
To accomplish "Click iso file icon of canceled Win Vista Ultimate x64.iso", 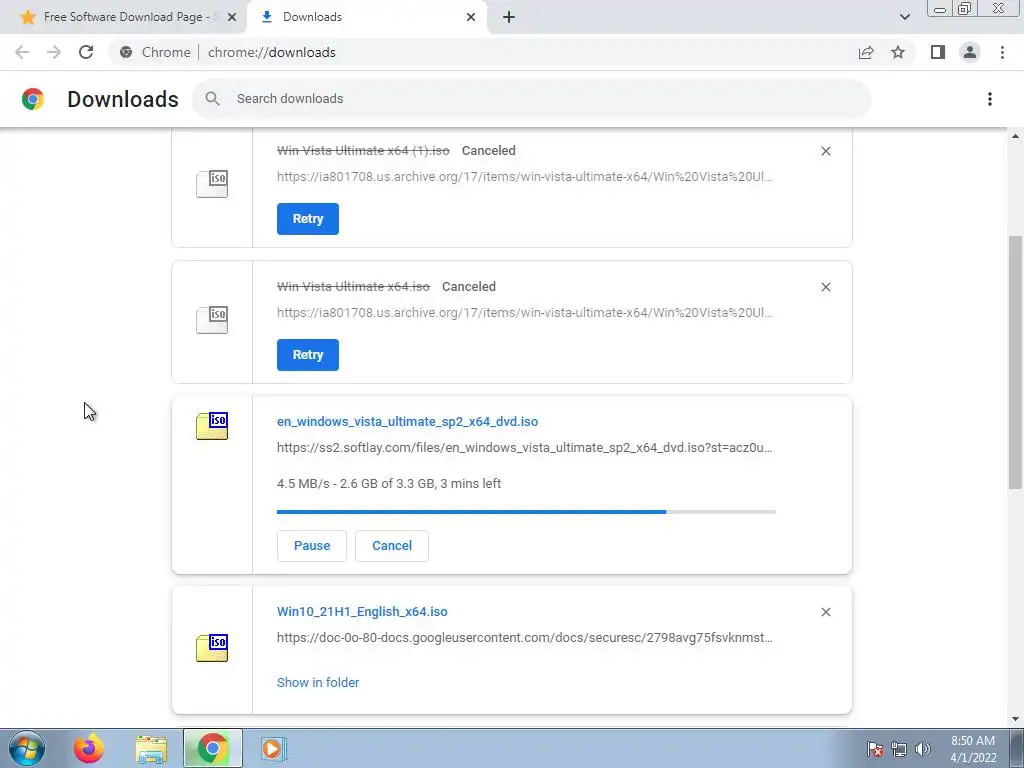I will (x=212, y=320).
